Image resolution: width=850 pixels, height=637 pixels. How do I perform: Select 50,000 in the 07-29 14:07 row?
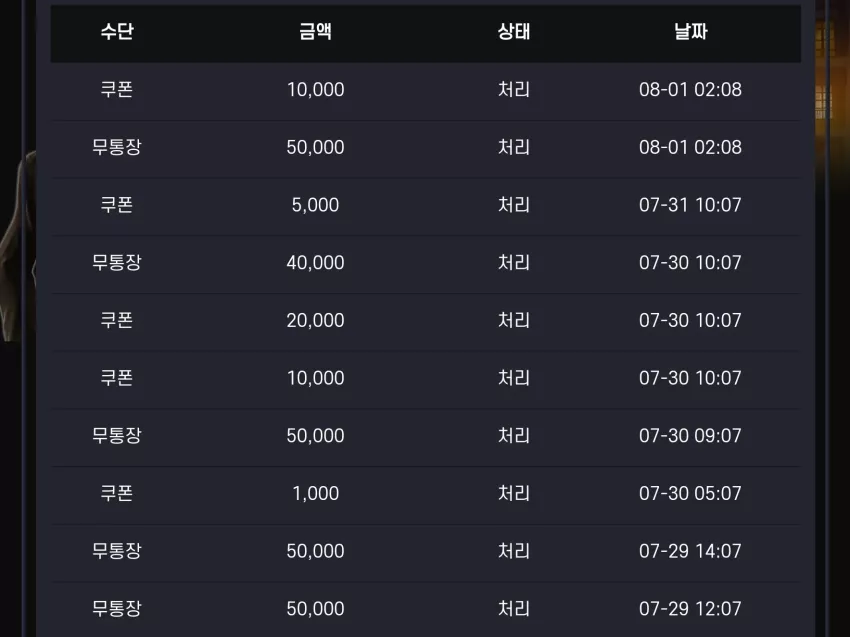[315, 551]
